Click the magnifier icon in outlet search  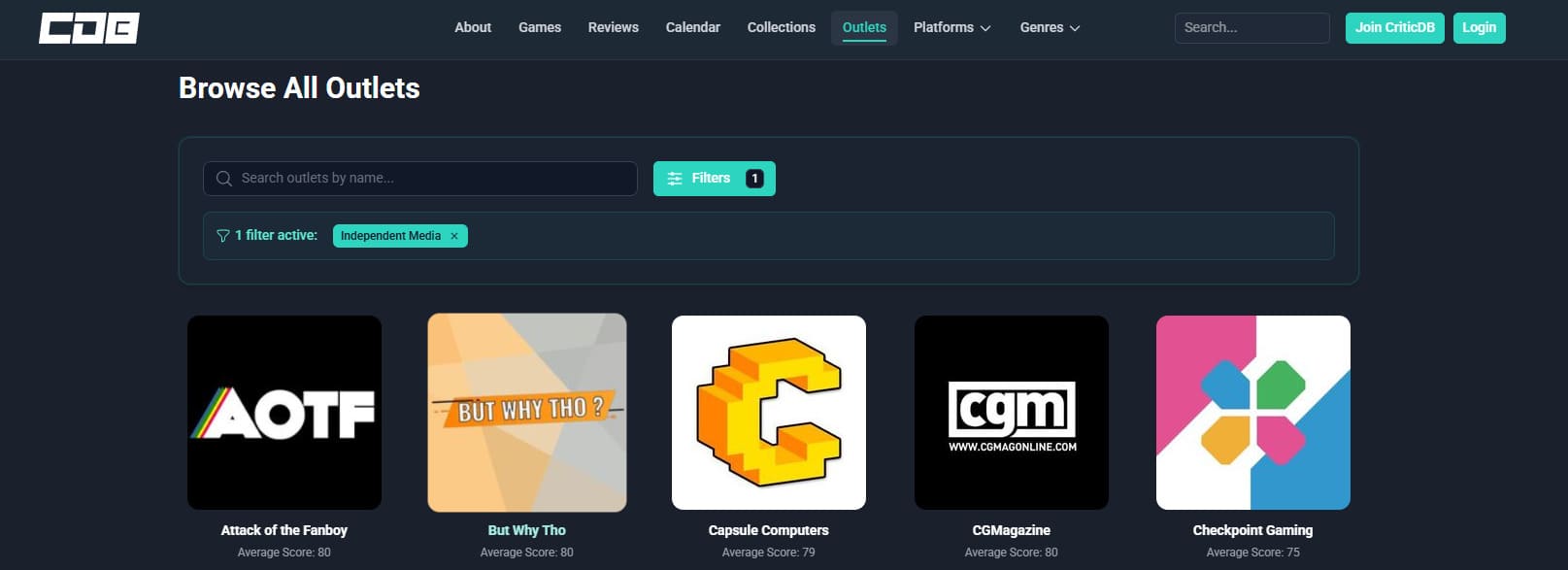(x=224, y=179)
